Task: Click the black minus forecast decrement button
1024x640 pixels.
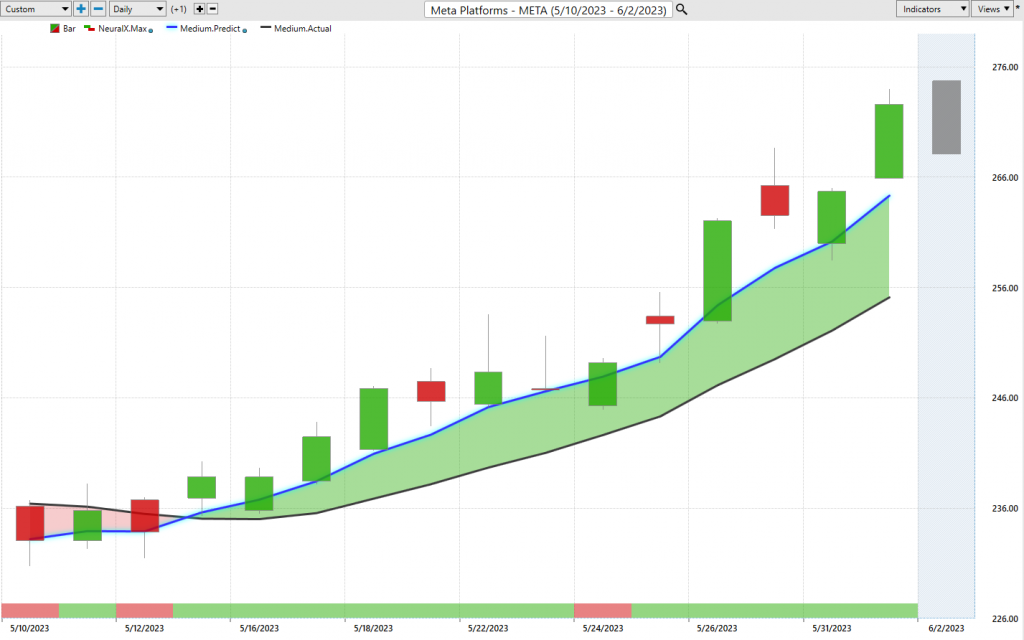Action: click(212, 9)
